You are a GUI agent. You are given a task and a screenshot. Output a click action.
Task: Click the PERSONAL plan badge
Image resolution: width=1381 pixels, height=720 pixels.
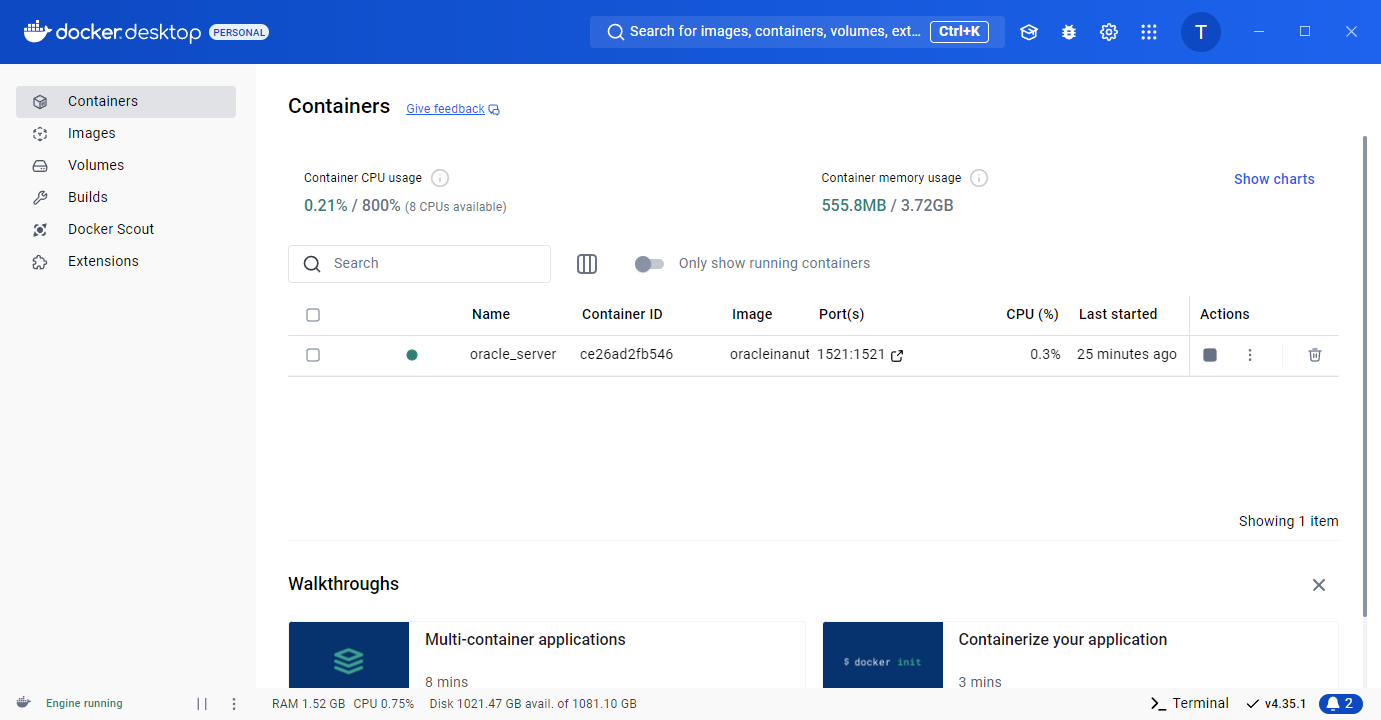coord(239,33)
